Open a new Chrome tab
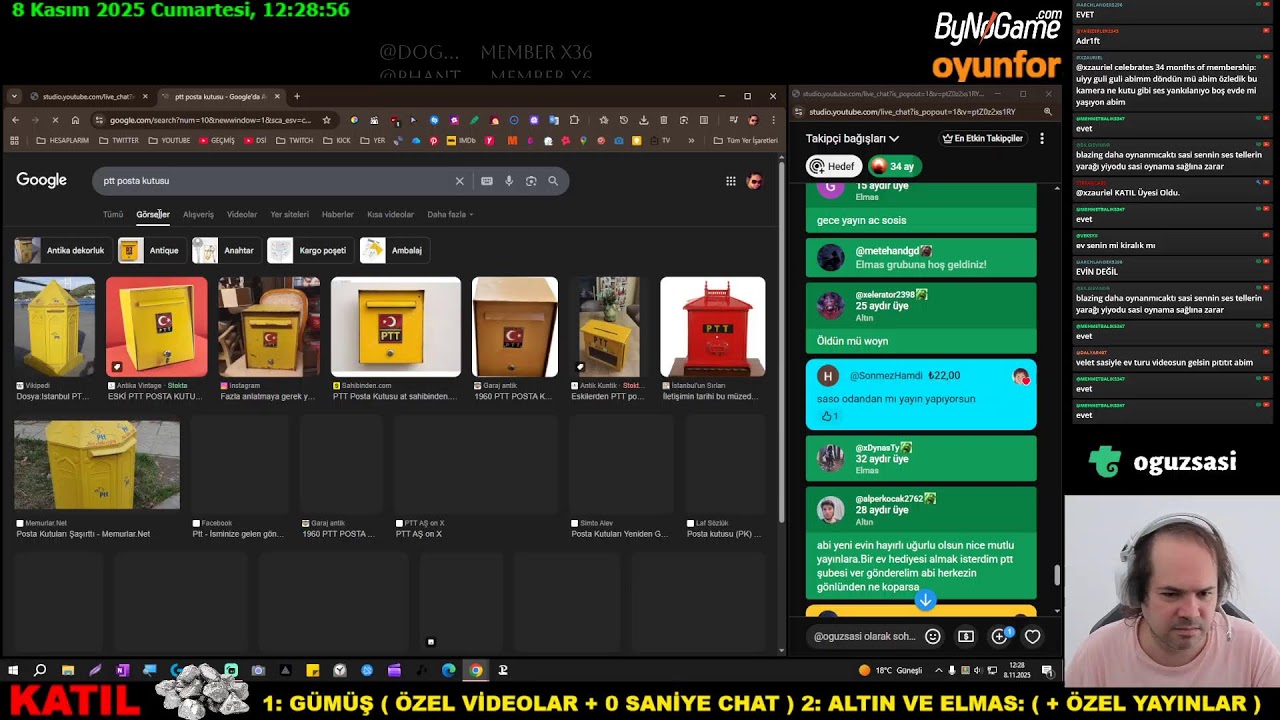 (297, 96)
